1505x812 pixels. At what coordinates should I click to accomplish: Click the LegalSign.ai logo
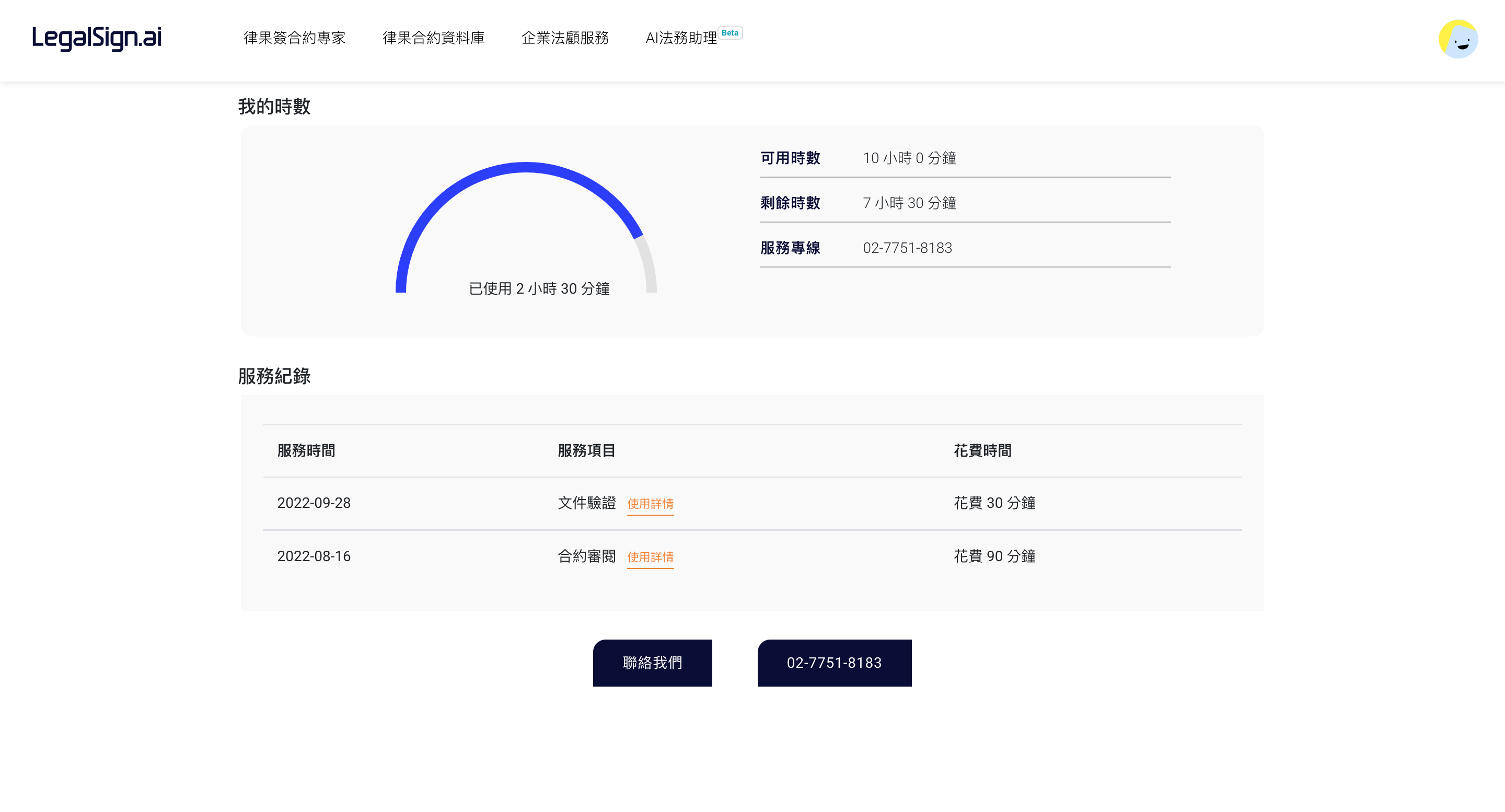pyautogui.click(x=96, y=39)
